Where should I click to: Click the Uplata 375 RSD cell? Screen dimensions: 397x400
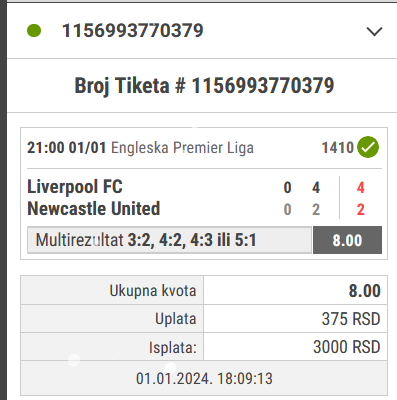(295, 319)
